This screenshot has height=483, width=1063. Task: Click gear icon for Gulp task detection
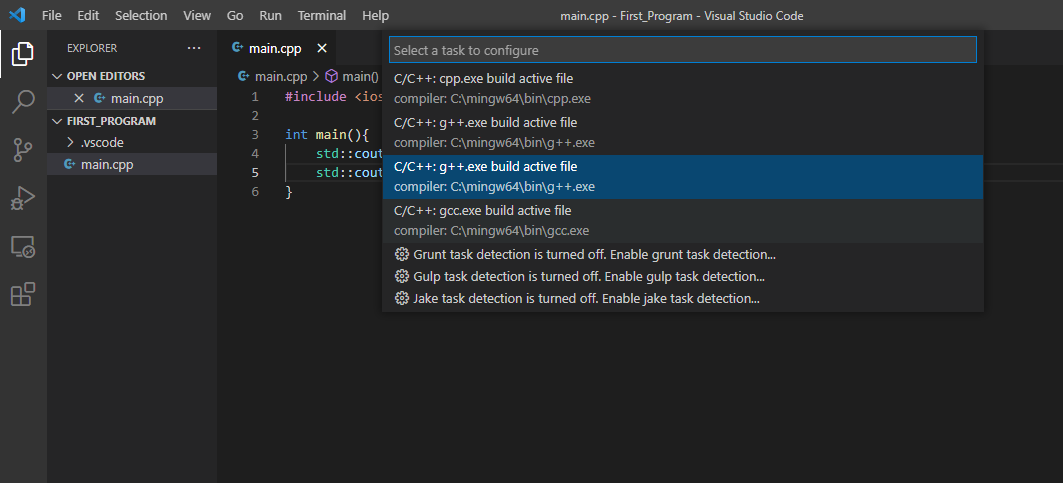(402, 276)
